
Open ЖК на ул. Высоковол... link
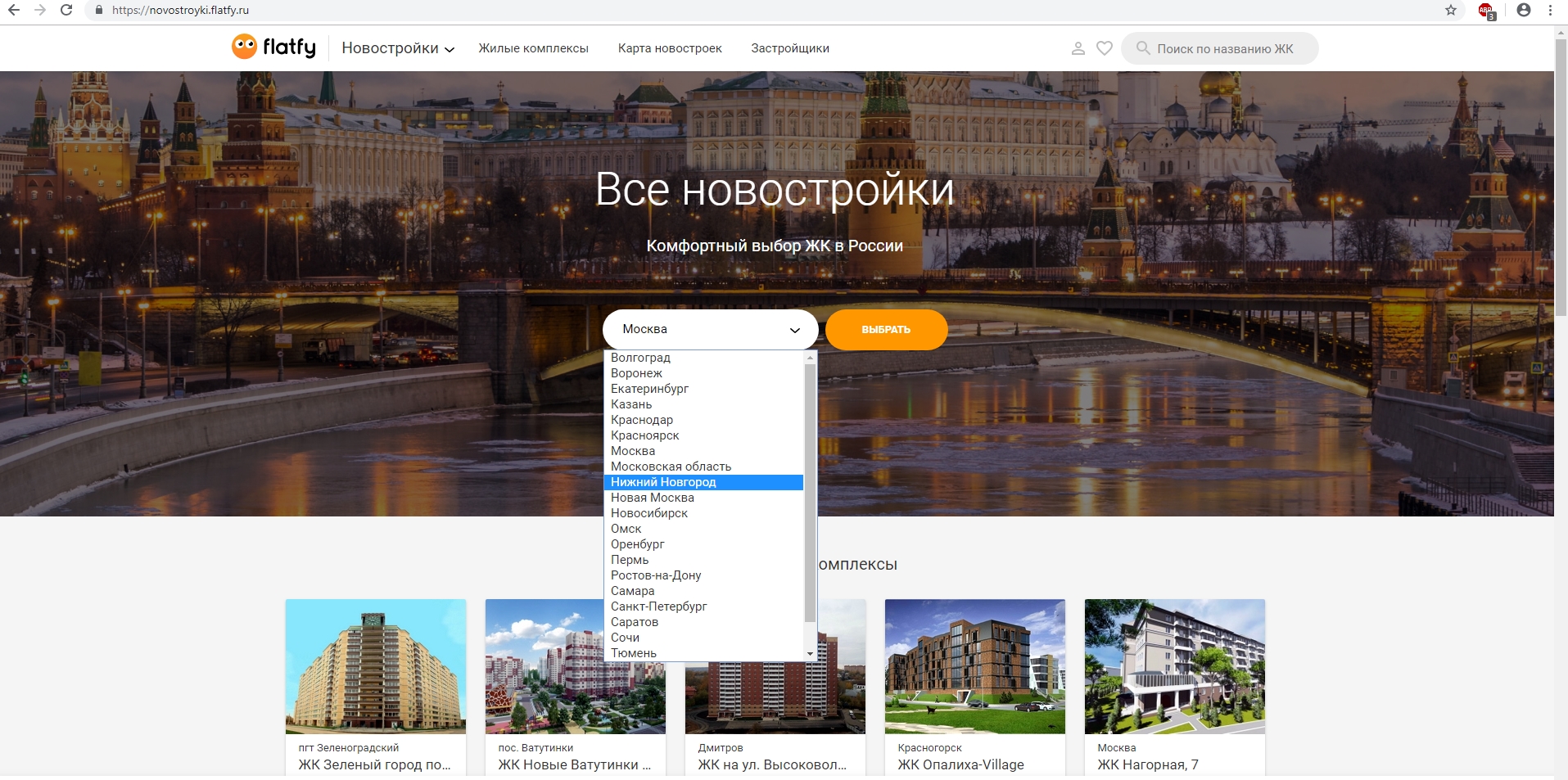(772, 764)
